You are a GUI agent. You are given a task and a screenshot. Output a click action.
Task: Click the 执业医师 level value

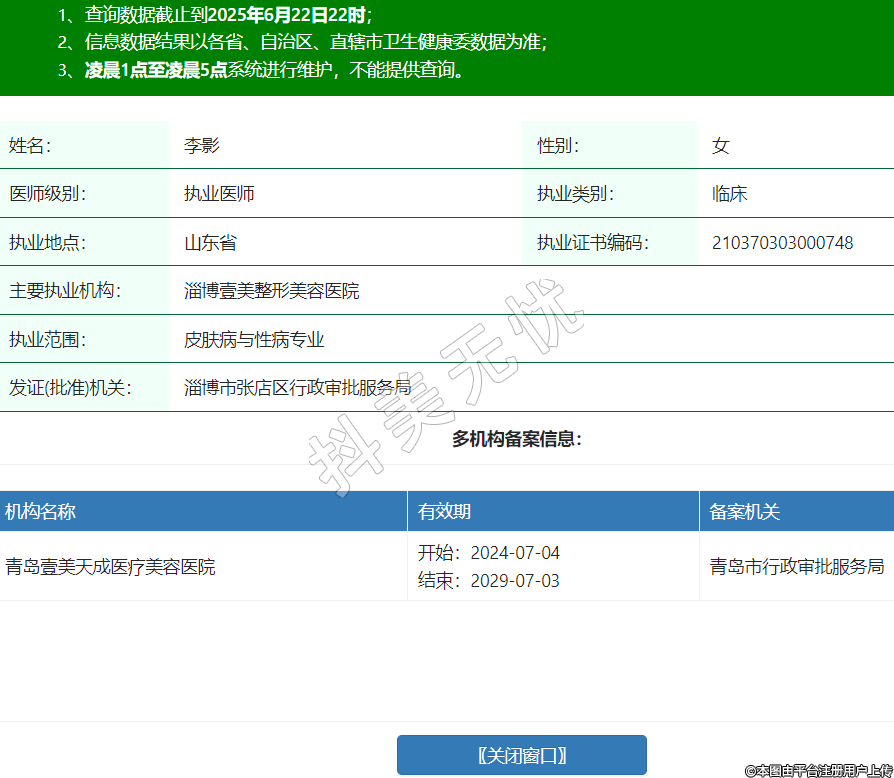pos(219,194)
